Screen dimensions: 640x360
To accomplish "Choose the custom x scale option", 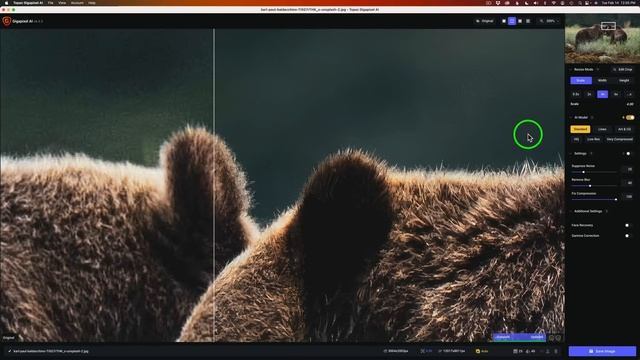I will click(629, 94).
